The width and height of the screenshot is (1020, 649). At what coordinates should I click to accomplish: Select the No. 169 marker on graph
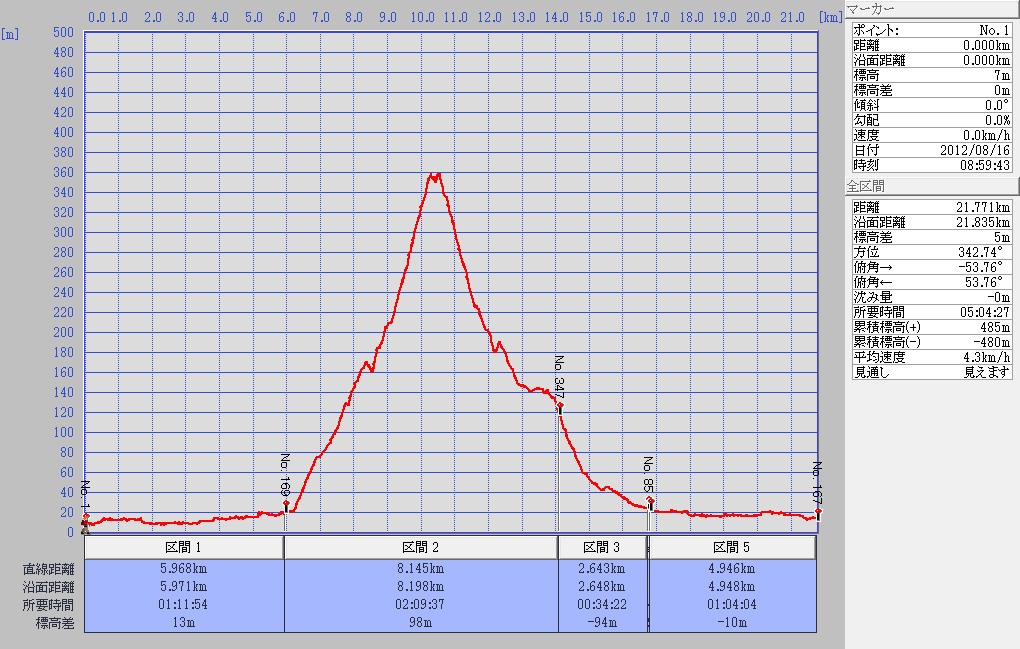coord(287,505)
